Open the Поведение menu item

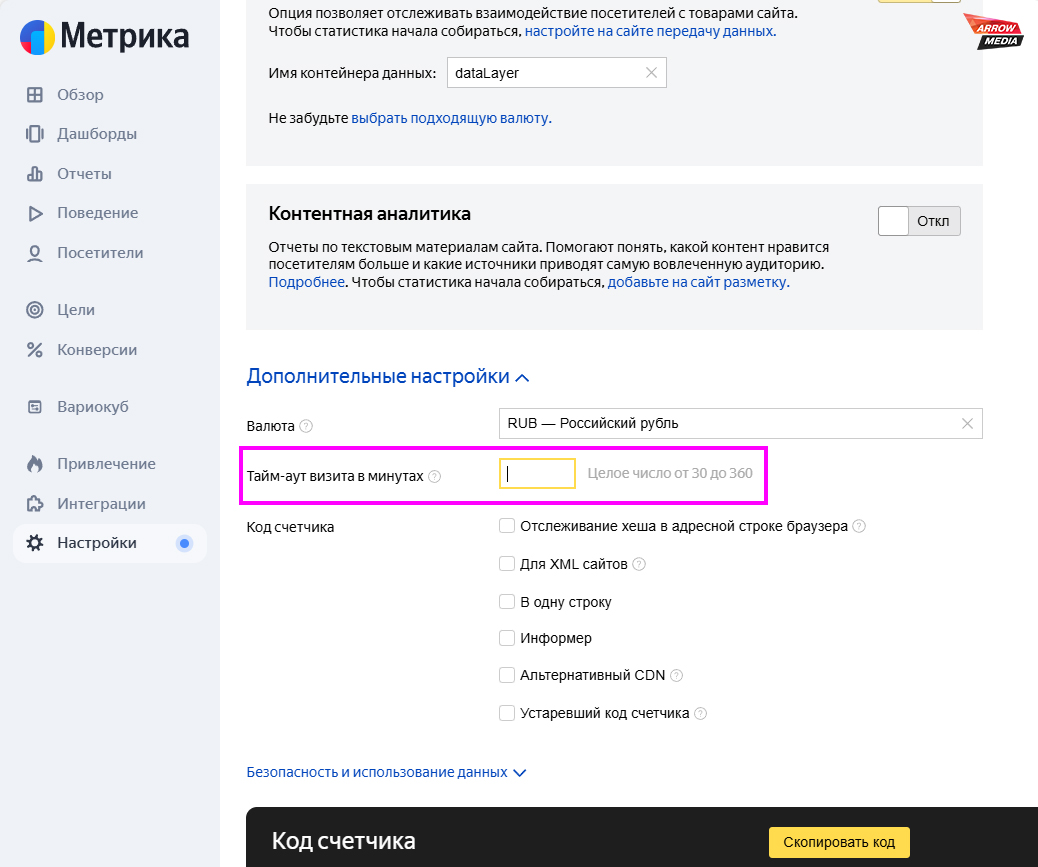point(97,213)
